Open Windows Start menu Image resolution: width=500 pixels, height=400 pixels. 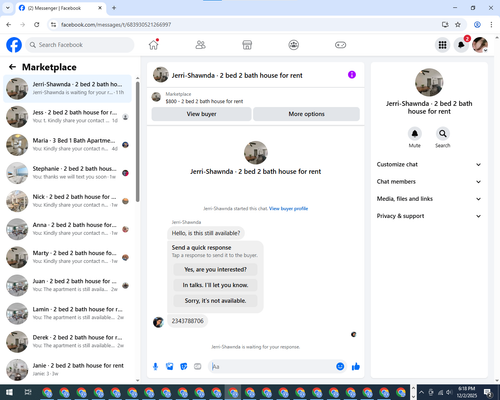9,392
